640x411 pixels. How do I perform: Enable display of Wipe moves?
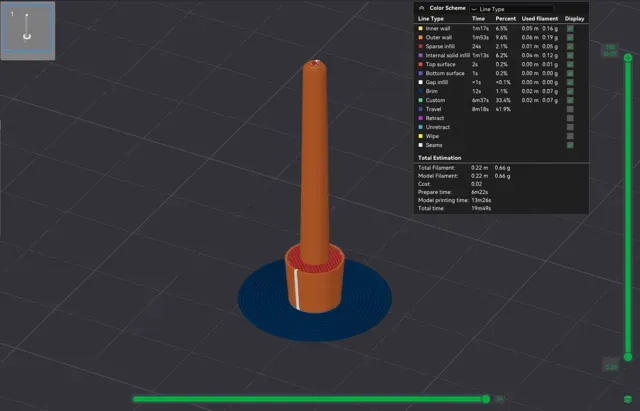570,136
